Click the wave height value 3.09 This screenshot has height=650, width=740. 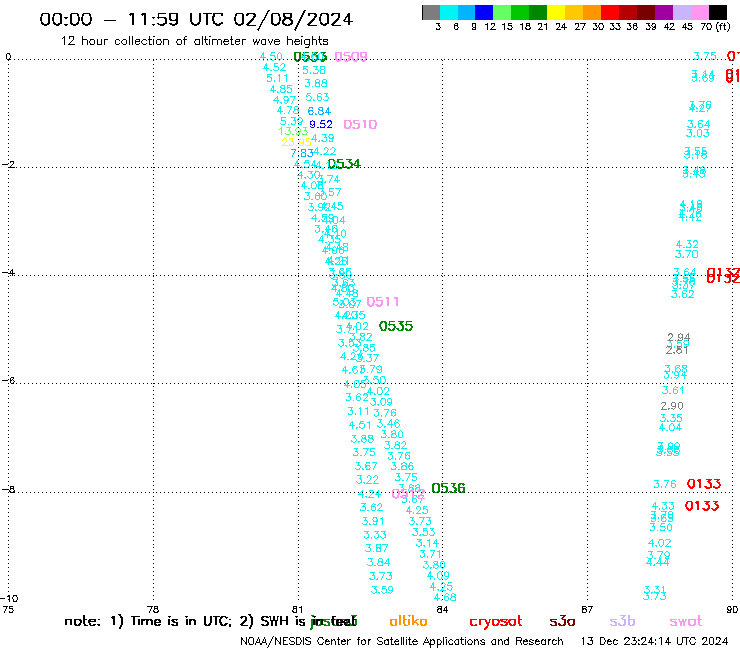click(381, 402)
